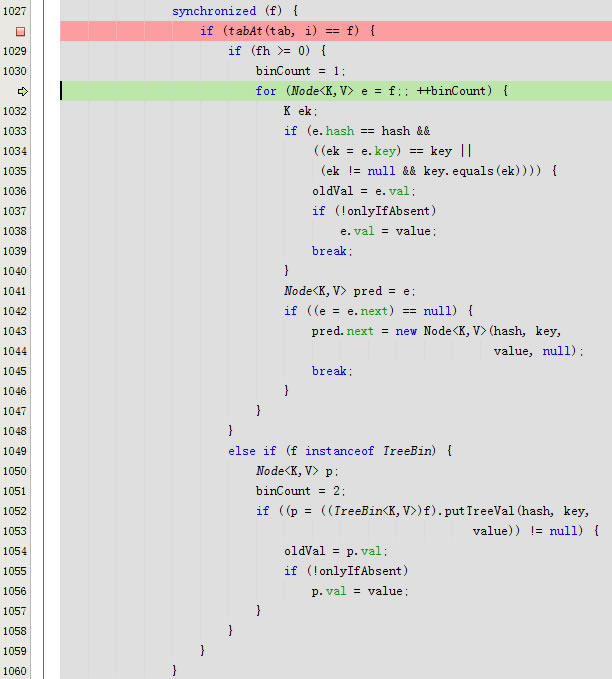612x679 pixels.
Task: Click 'e.key' field on line 1034
Action: click(x=378, y=151)
